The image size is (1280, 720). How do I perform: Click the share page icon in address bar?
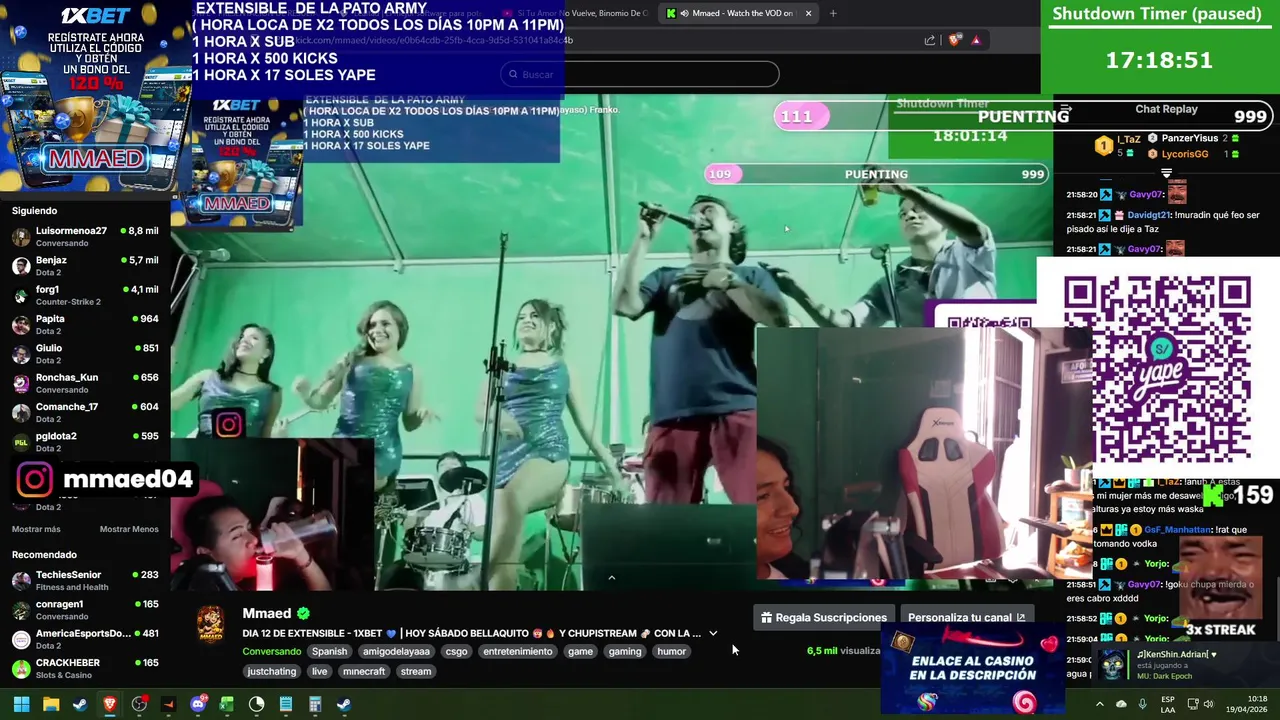[930, 40]
